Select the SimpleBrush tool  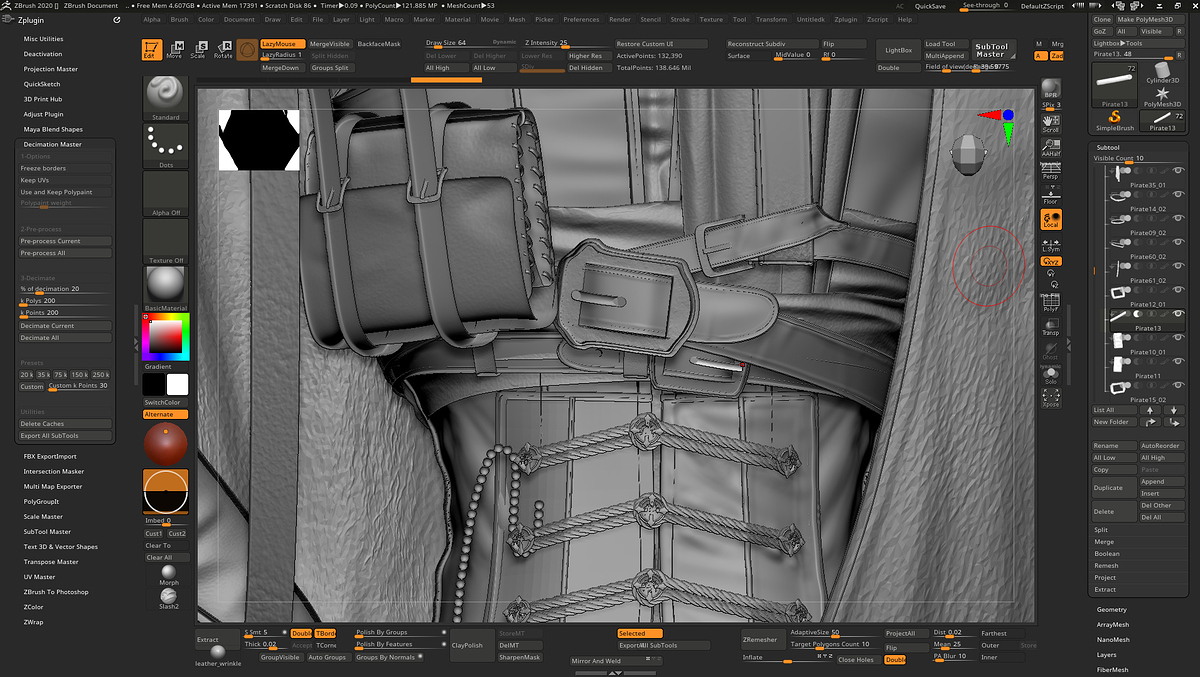pos(1114,121)
